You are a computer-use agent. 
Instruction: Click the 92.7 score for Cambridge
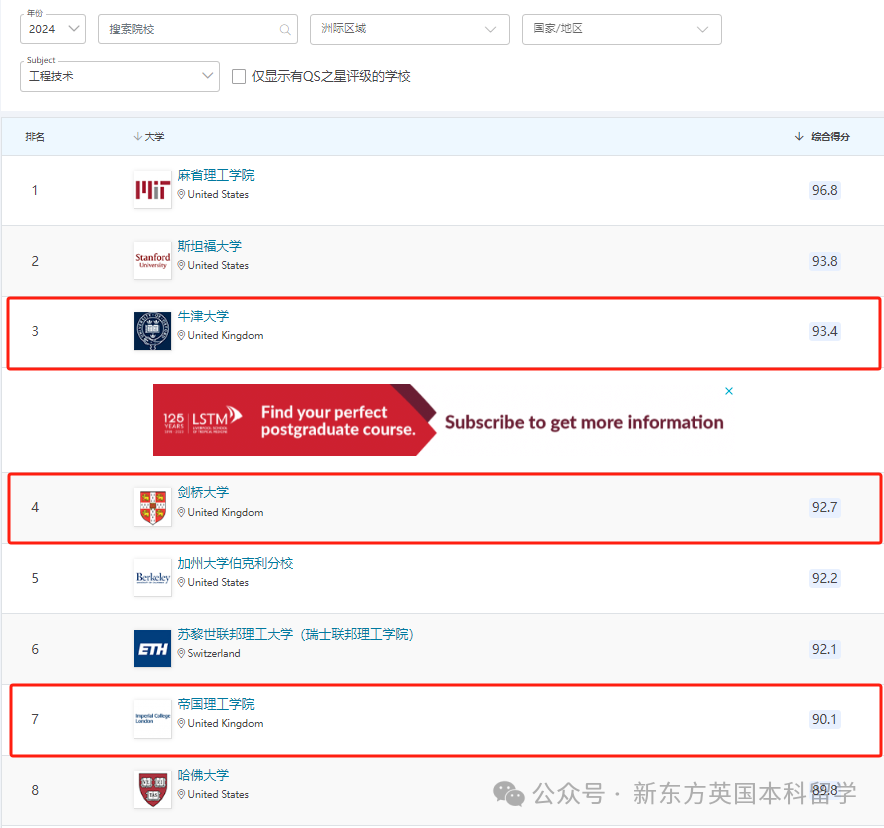point(824,507)
